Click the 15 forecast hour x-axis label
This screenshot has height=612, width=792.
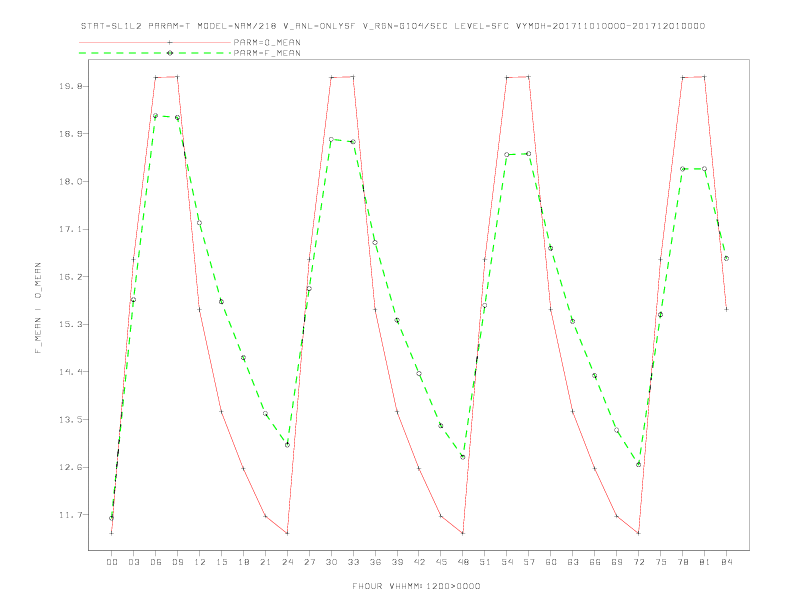click(x=221, y=562)
